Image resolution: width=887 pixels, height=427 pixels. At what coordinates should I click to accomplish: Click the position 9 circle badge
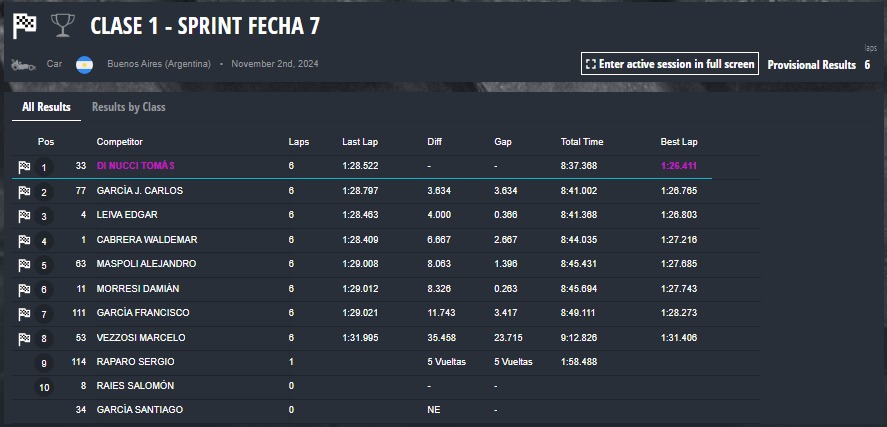click(x=44, y=363)
